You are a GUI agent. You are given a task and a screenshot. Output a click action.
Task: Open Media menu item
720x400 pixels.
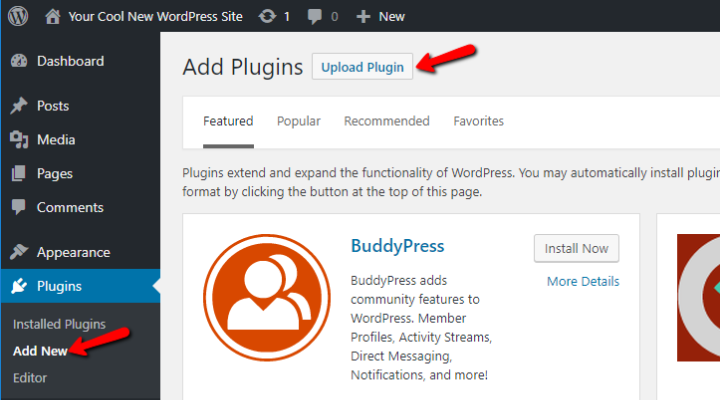pos(56,140)
